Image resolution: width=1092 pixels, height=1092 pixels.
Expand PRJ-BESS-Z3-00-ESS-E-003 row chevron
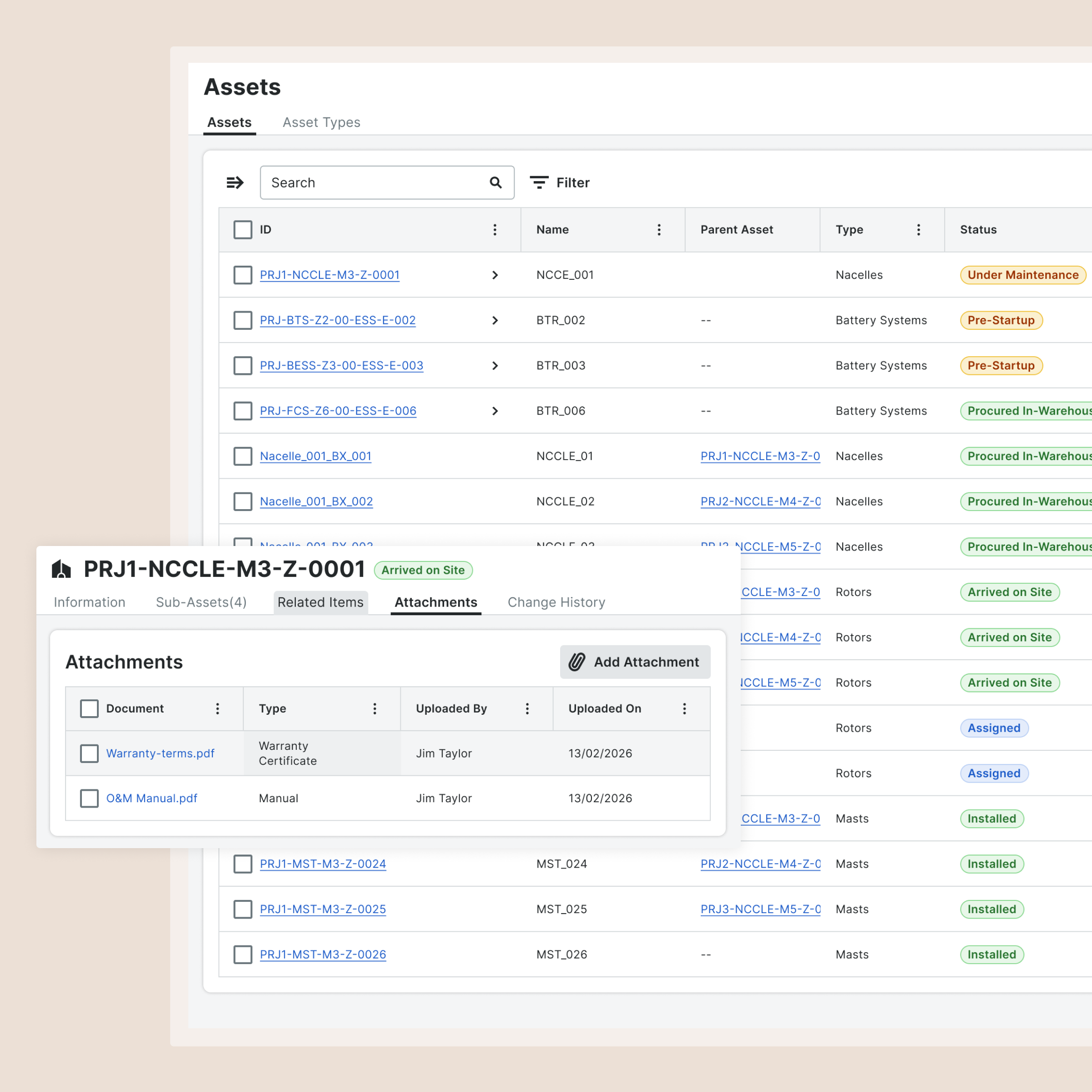pos(495,366)
